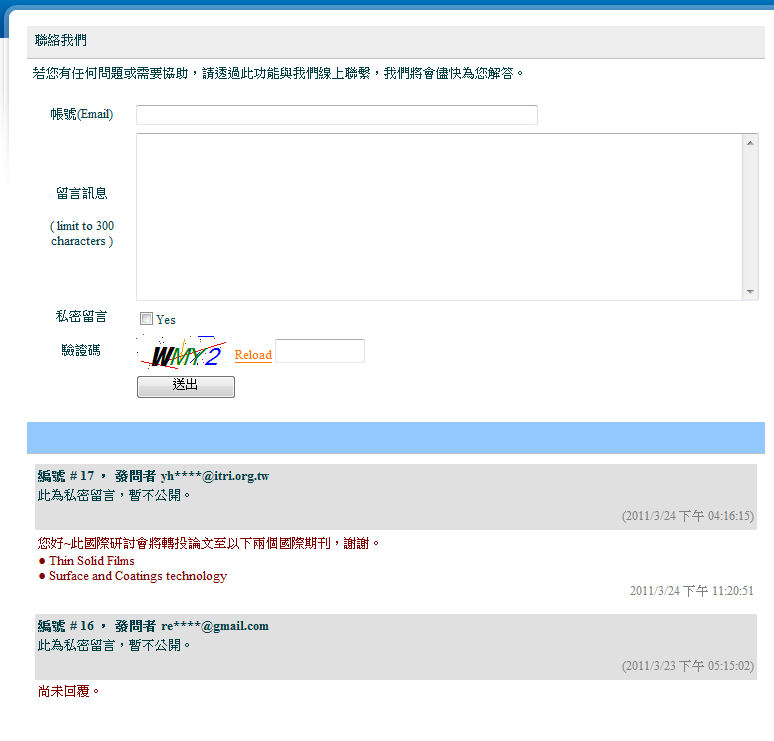774x741 pixels.
Task: Click the yh****@itri.org.tw sender email
Action: click(x=214, y=476)
